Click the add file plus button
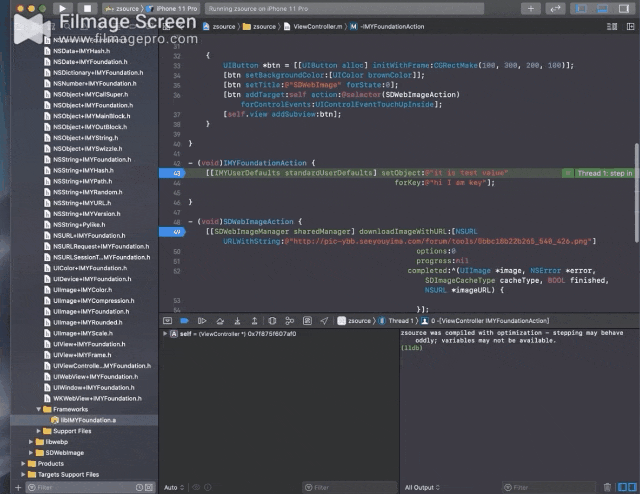Image resolution: width=640 pixels, height=494 pixels. click(x=18, y=487)
